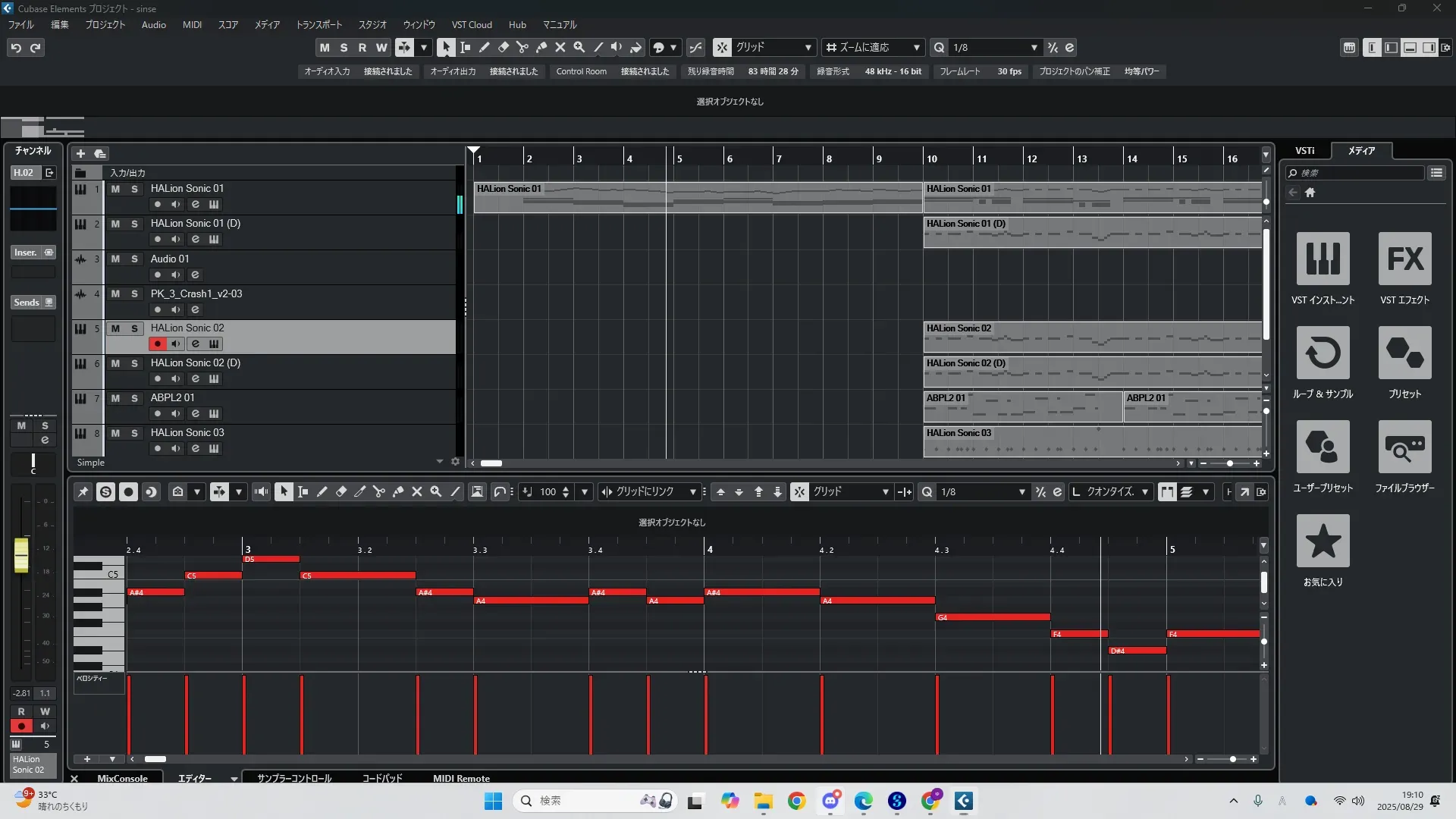Screen dimensions: 1456x819
Task: Open the トランスポート menu
Action: coord(318,24)
